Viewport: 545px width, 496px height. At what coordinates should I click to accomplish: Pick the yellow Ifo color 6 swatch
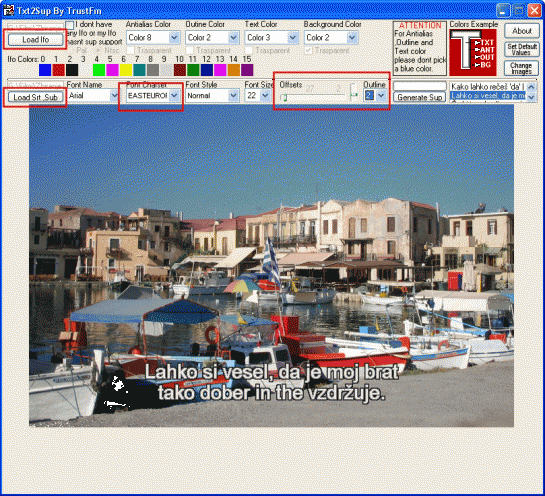pos(126,70)
